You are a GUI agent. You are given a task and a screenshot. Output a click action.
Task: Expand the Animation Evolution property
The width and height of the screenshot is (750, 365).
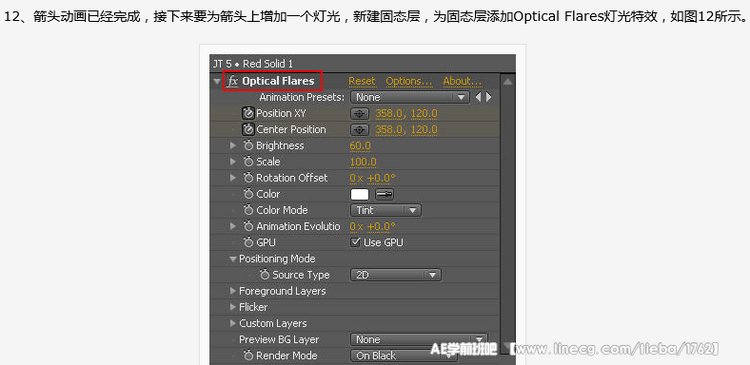pos(233,226)
